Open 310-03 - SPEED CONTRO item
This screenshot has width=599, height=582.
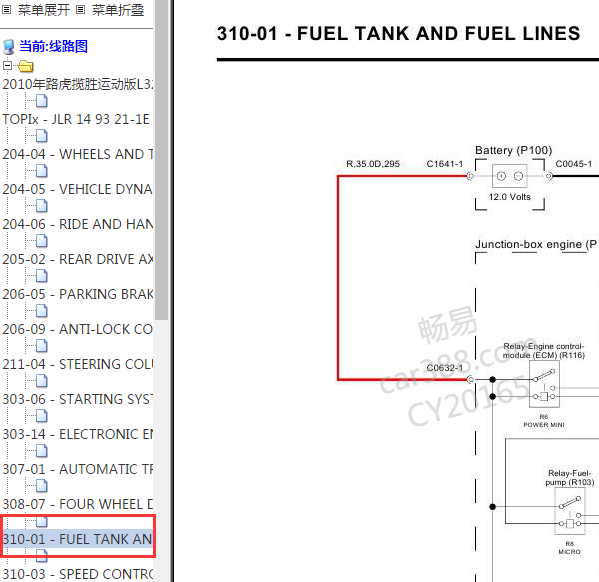point(78,574)
